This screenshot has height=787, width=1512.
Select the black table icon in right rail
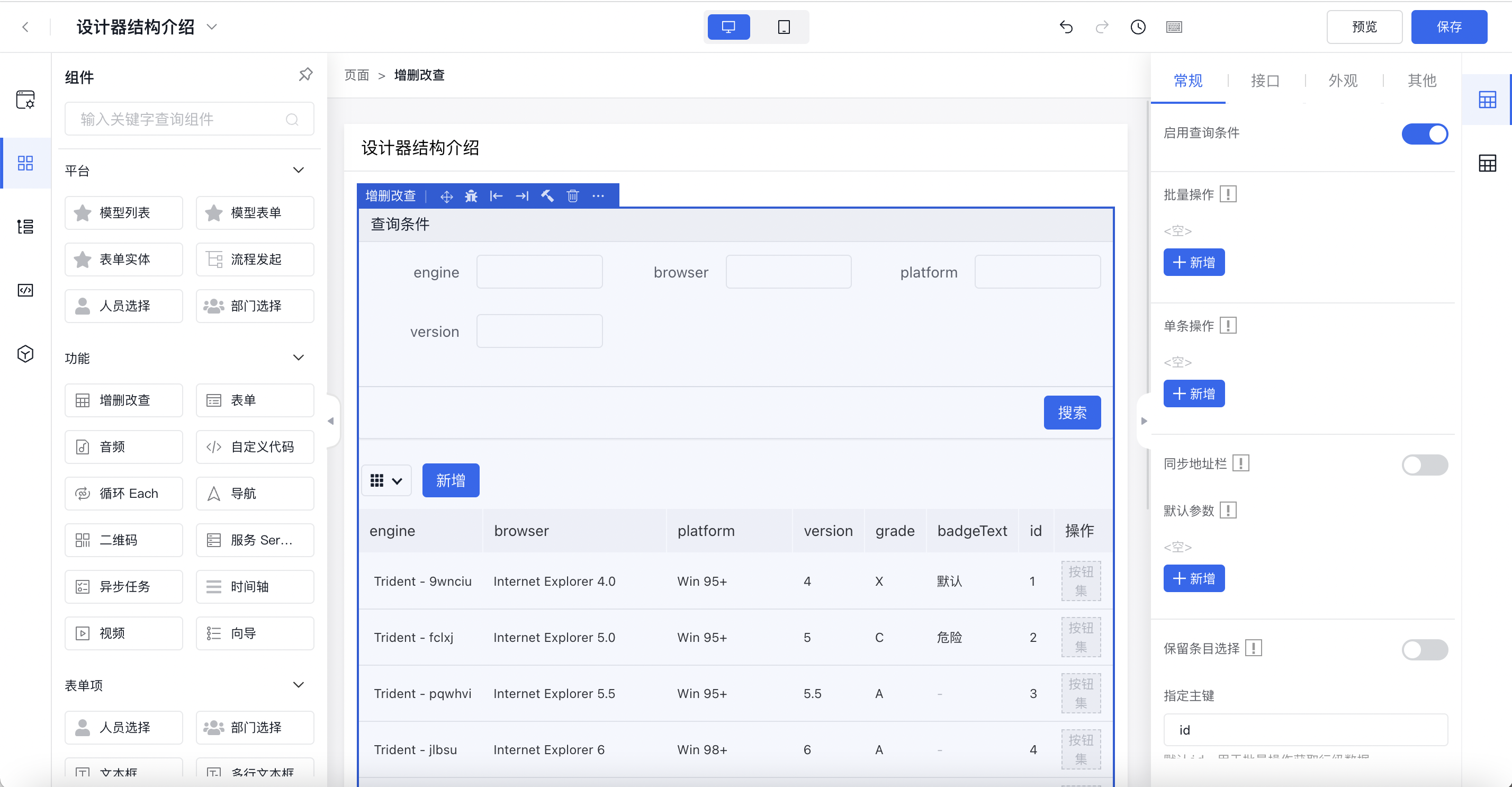pyautogui.click(x=1487, y=163)
